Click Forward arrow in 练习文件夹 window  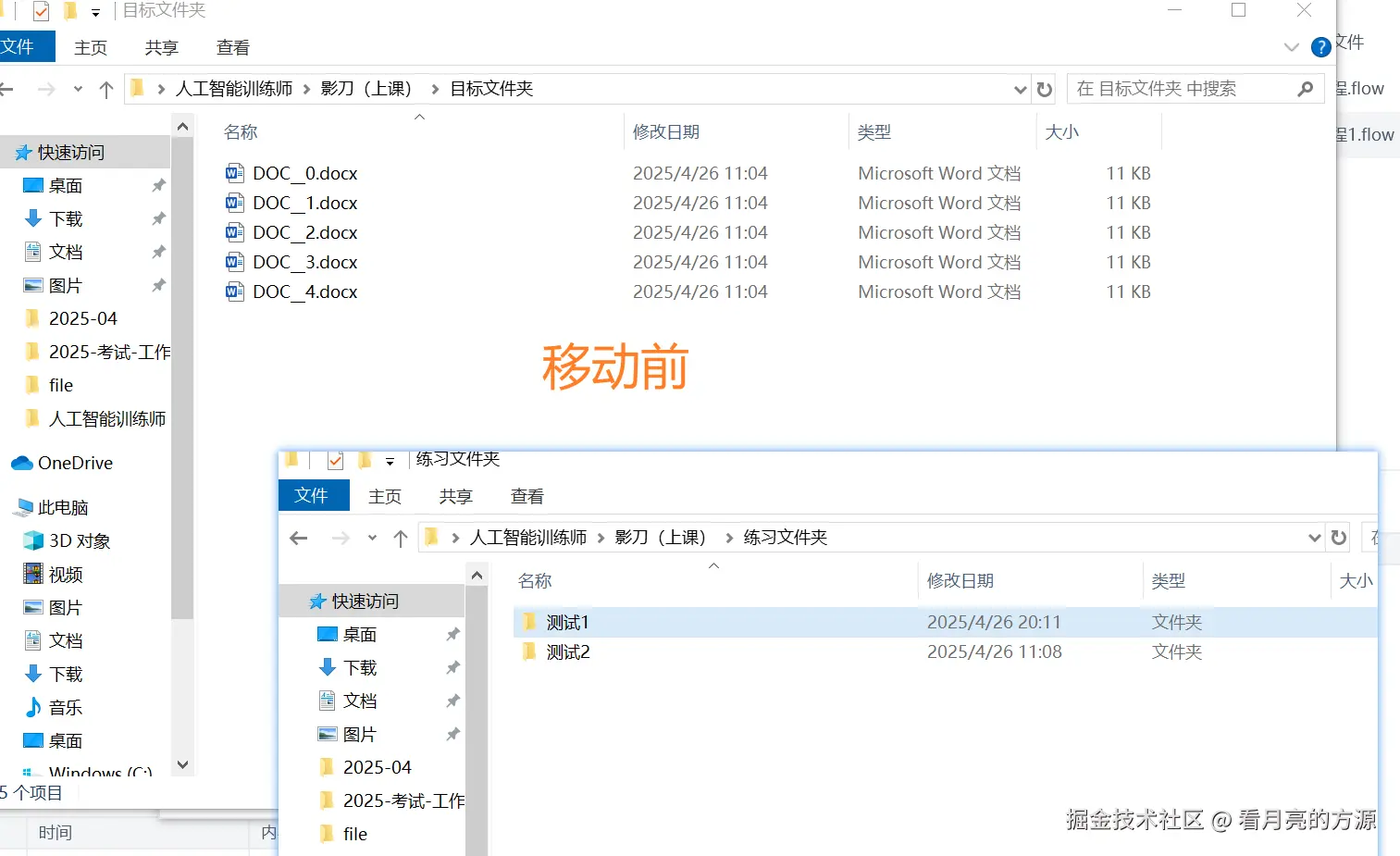point(341,538)
